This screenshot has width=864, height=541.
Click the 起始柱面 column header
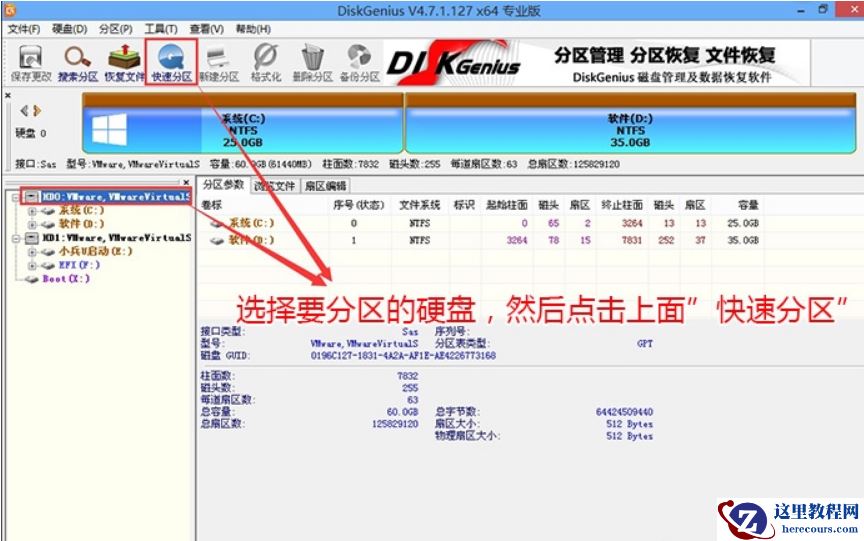[x=506, y=205]
